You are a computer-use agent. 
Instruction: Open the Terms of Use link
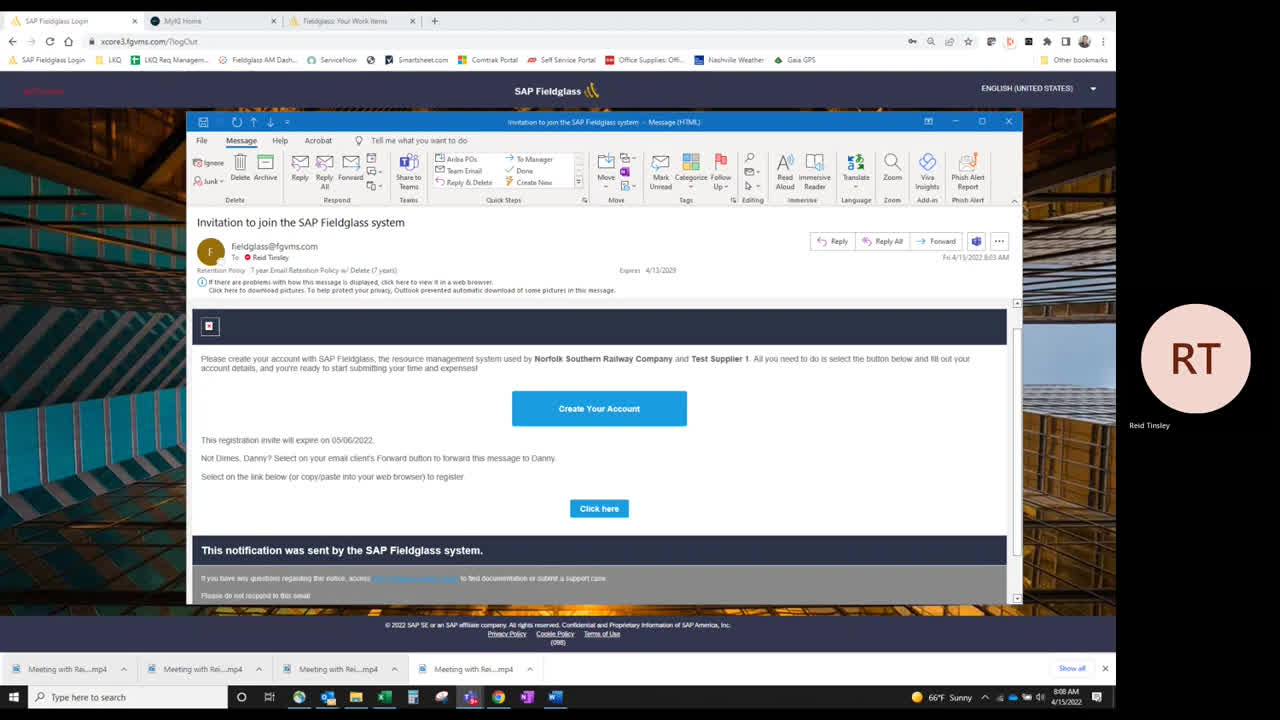point(602,634)
